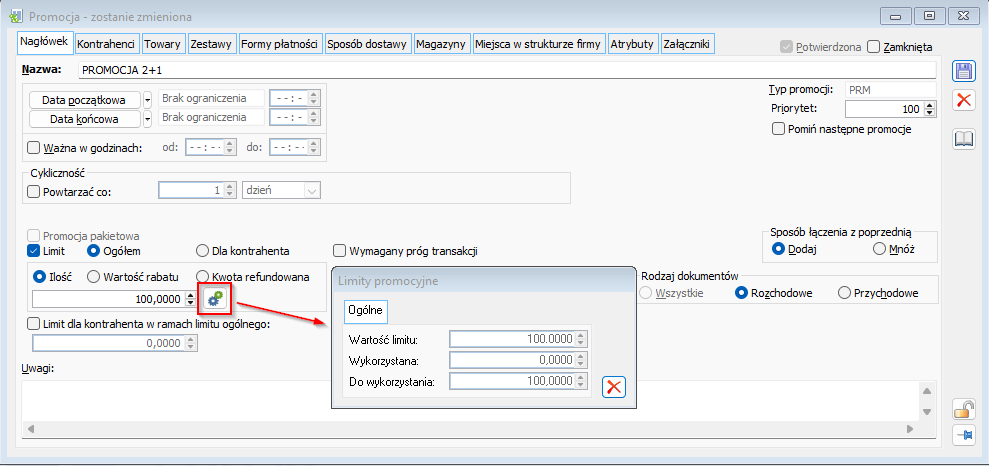Choose Mnóż combining method
Viewport: 989px width, 466px height.
(x=879, y=249)
